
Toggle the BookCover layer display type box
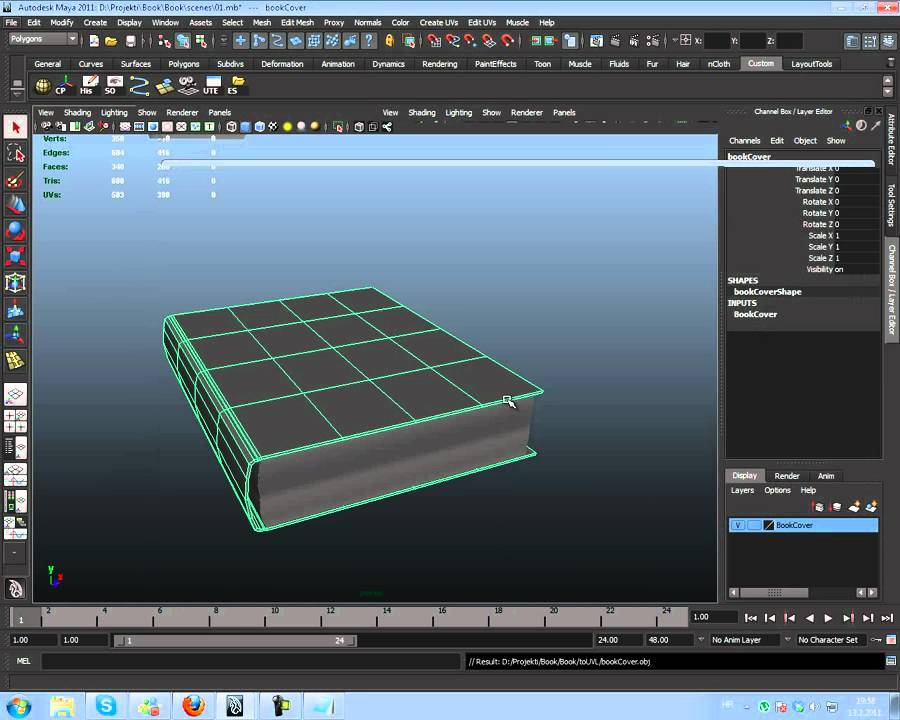(754, 525)
